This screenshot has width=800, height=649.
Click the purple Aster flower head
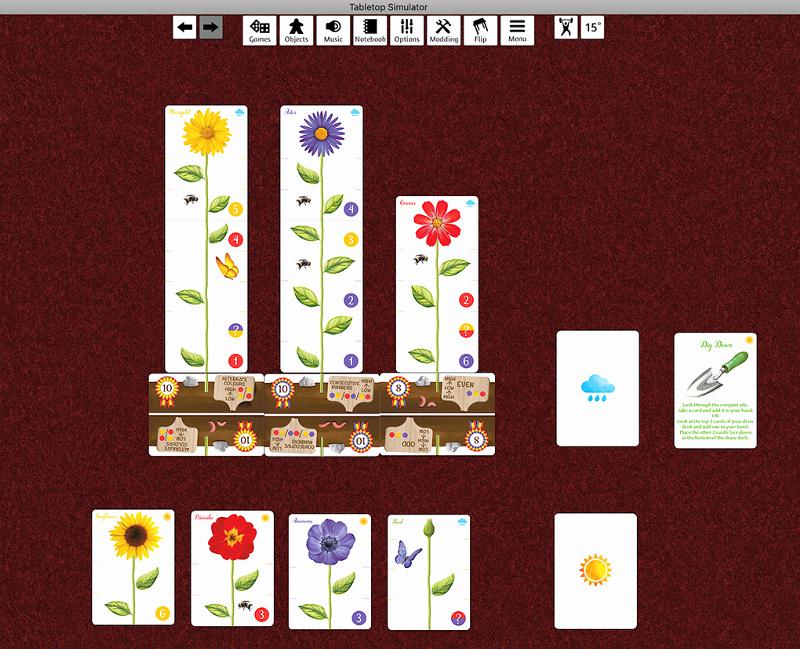point(321,134)
